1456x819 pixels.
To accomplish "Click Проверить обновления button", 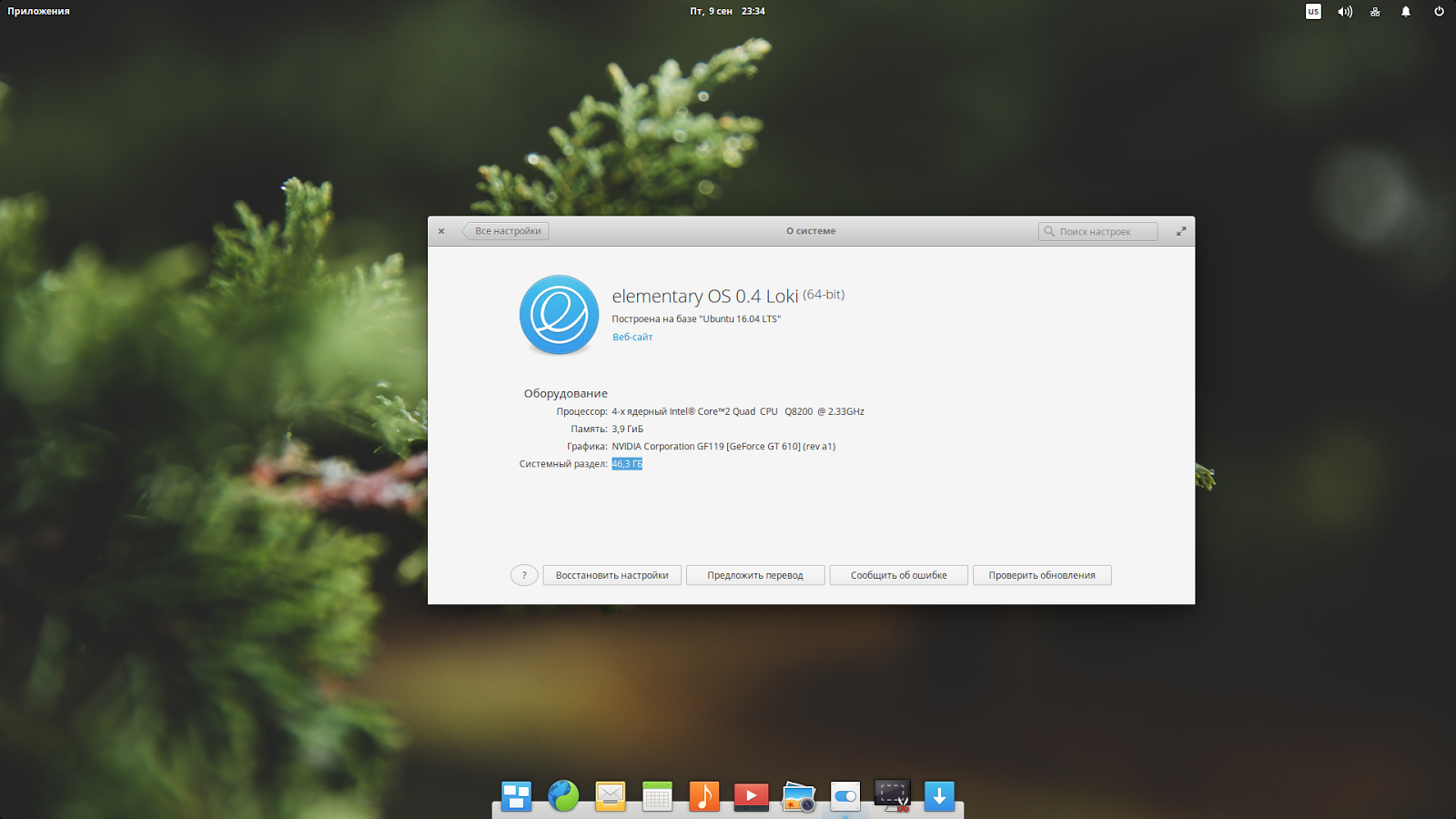I will pos(1042,575).
